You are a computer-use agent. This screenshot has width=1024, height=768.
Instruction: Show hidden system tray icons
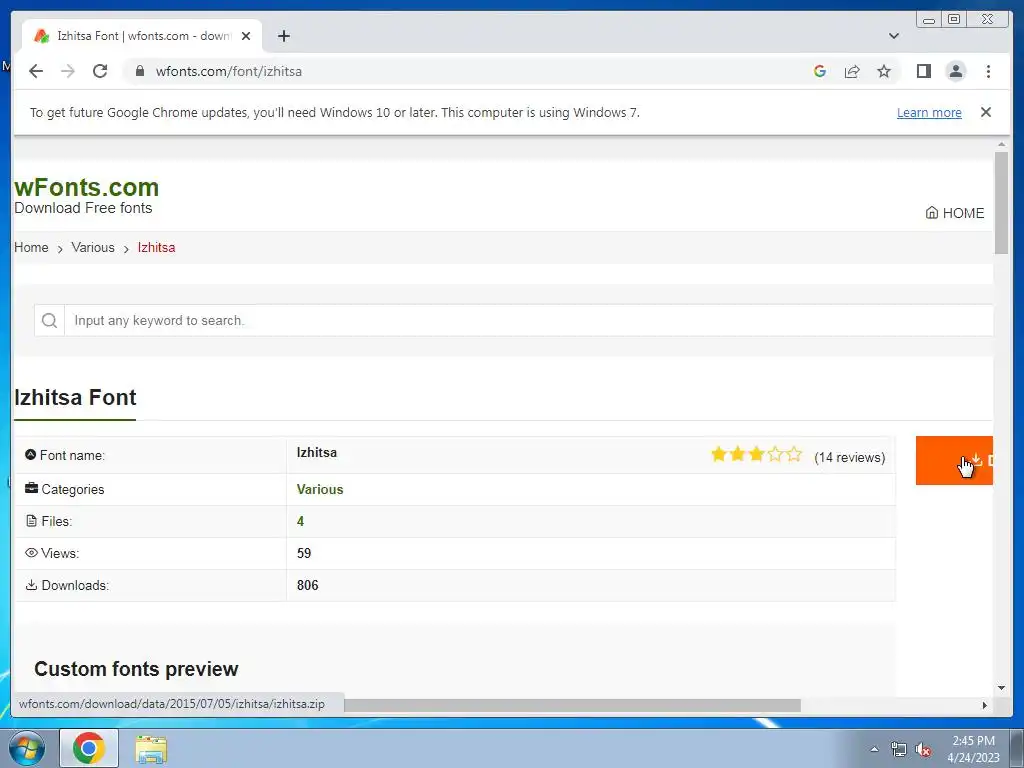(x=874, y=749)
